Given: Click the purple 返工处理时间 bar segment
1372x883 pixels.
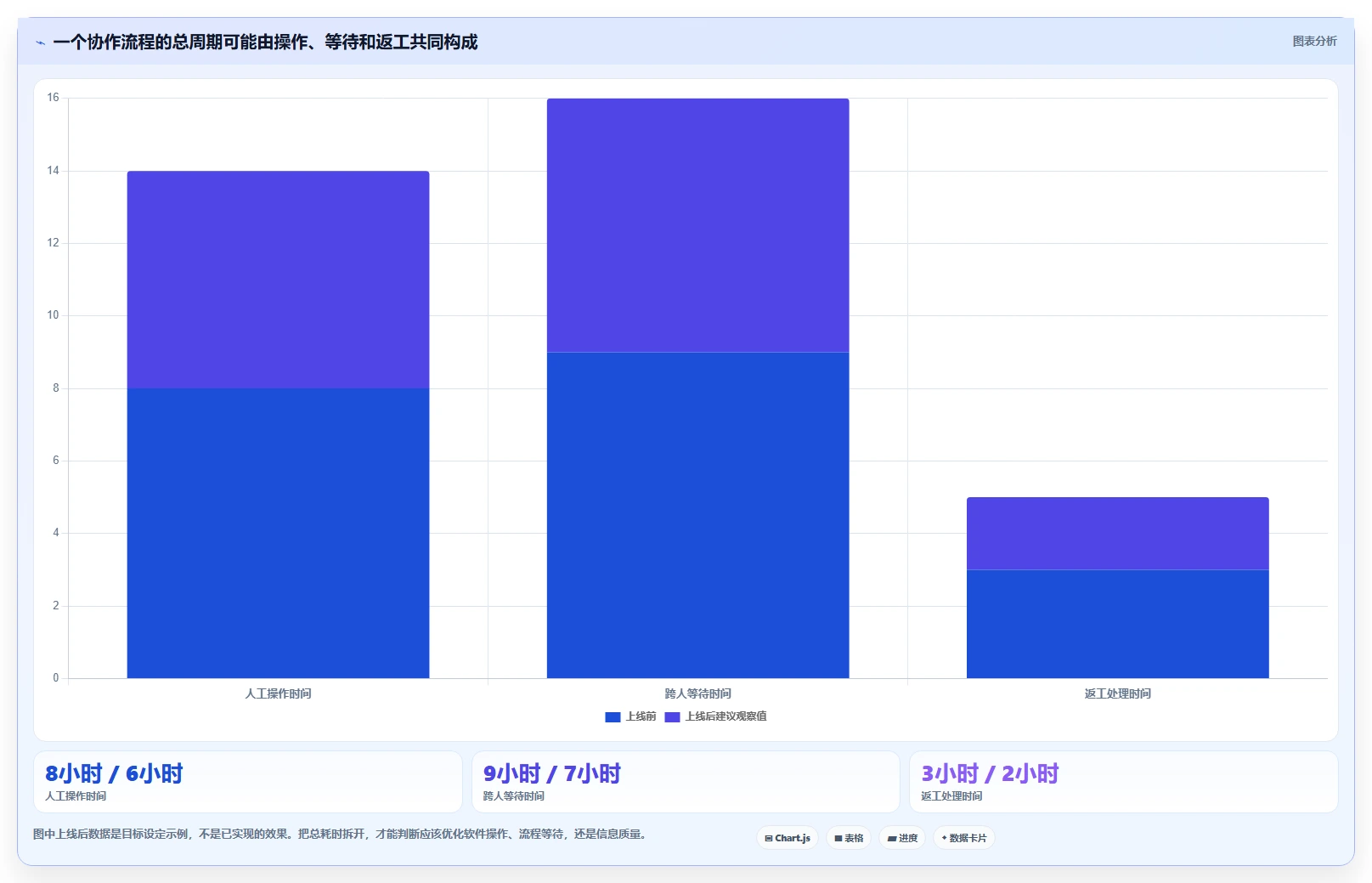Looking at the screenshot, I should [x=1117, y=534].
